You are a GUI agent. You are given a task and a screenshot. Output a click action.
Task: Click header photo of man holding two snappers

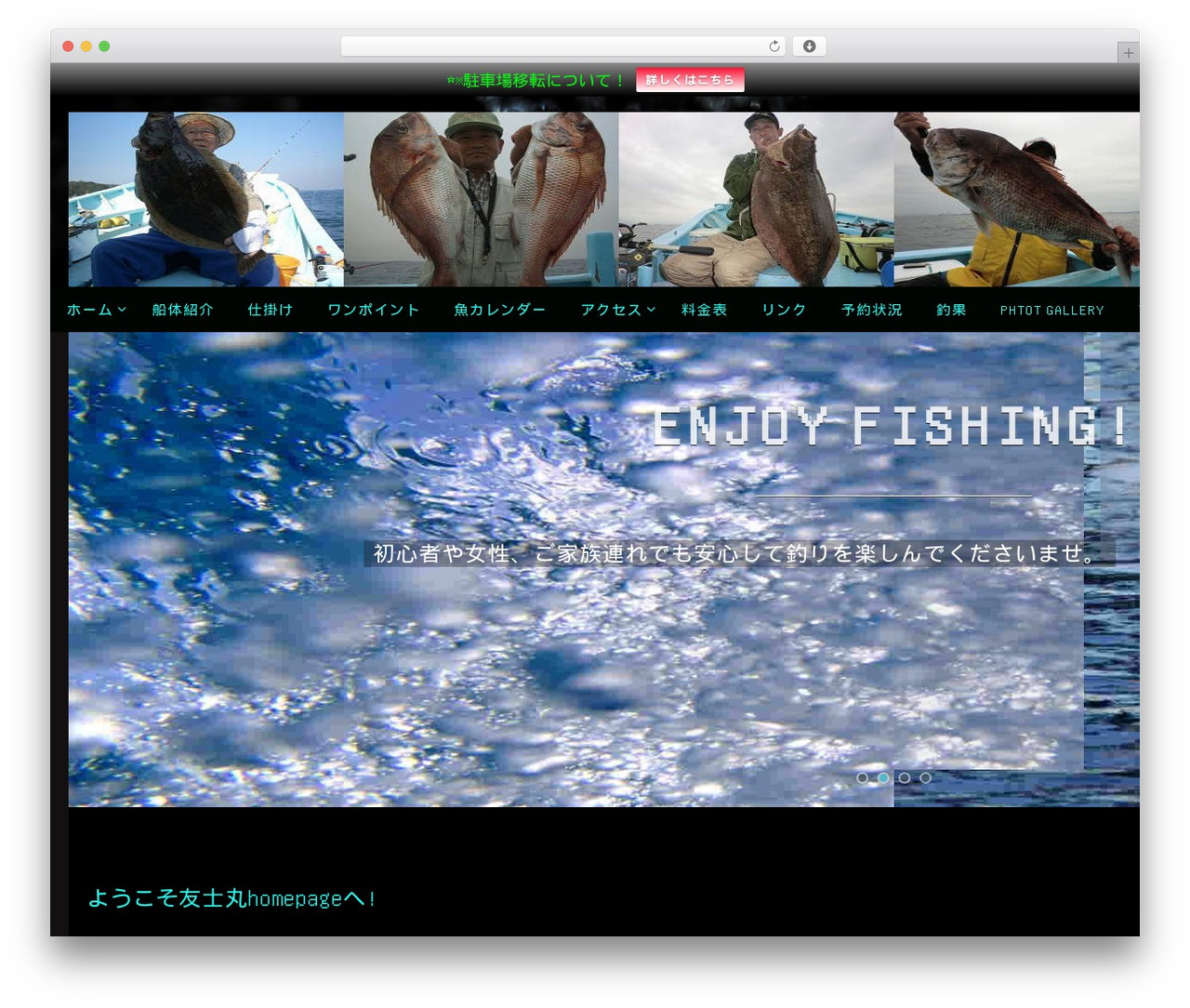coord(482,199)
